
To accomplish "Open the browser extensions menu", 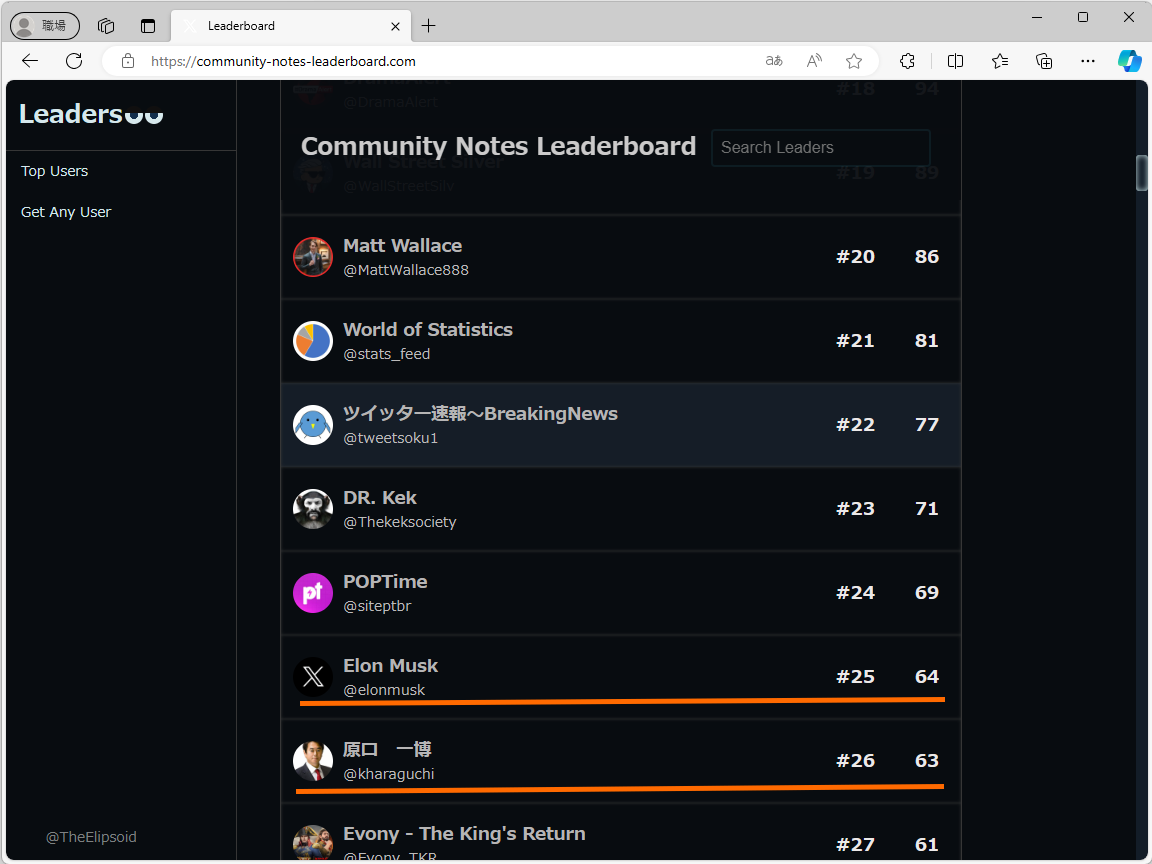I will click(x=908, y=61).
